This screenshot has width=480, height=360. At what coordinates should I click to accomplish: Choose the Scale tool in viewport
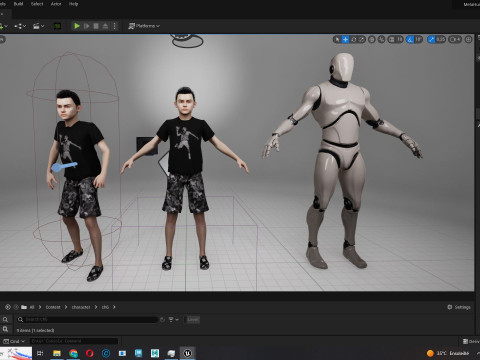362,39
